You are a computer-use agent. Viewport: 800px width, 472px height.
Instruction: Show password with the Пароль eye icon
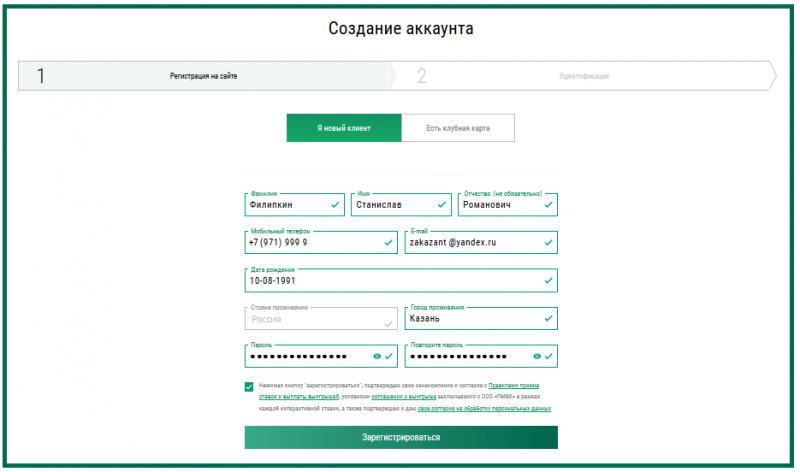point(377,357)
